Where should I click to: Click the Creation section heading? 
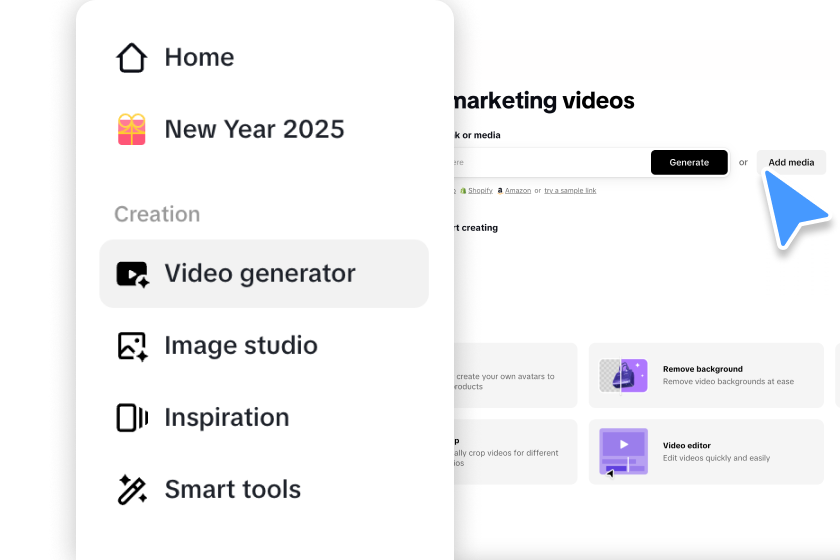pyautogui.click(x=157, y=214)
